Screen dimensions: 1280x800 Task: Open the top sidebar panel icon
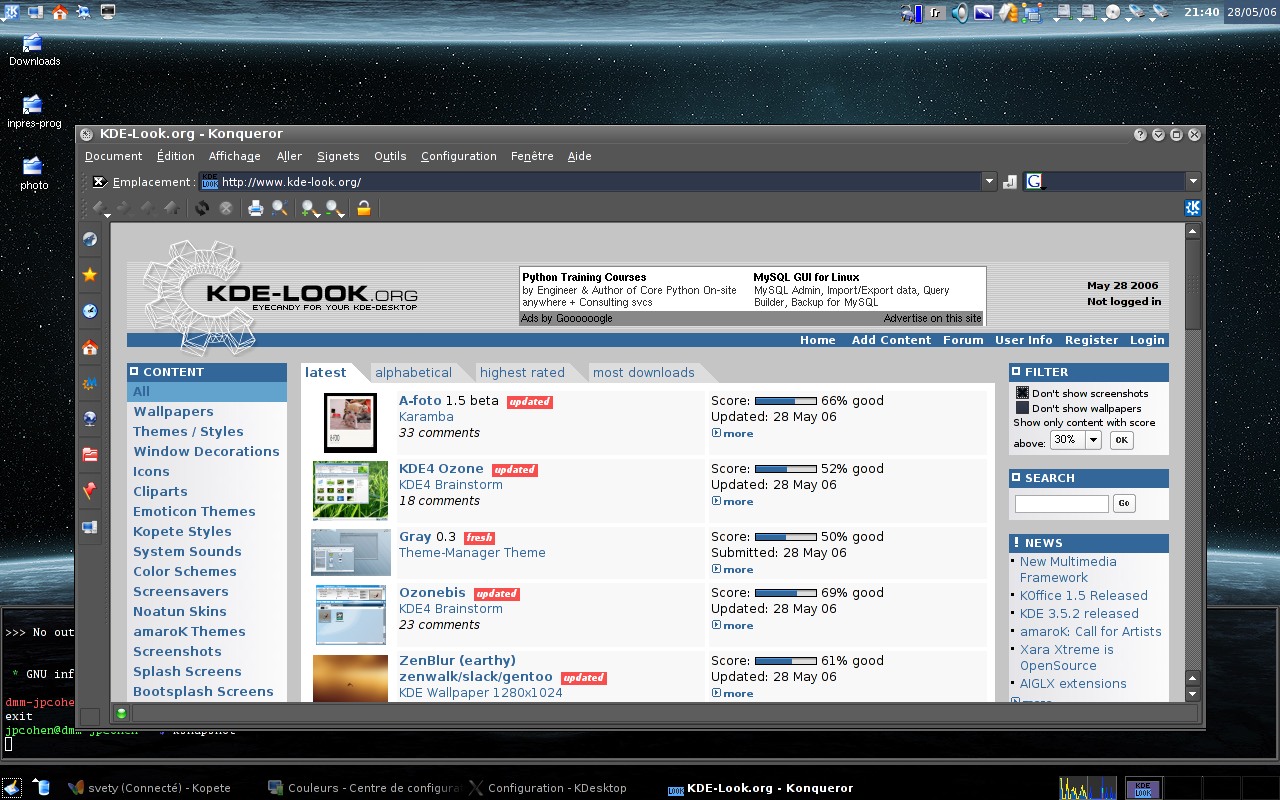[x=90, y=239]
